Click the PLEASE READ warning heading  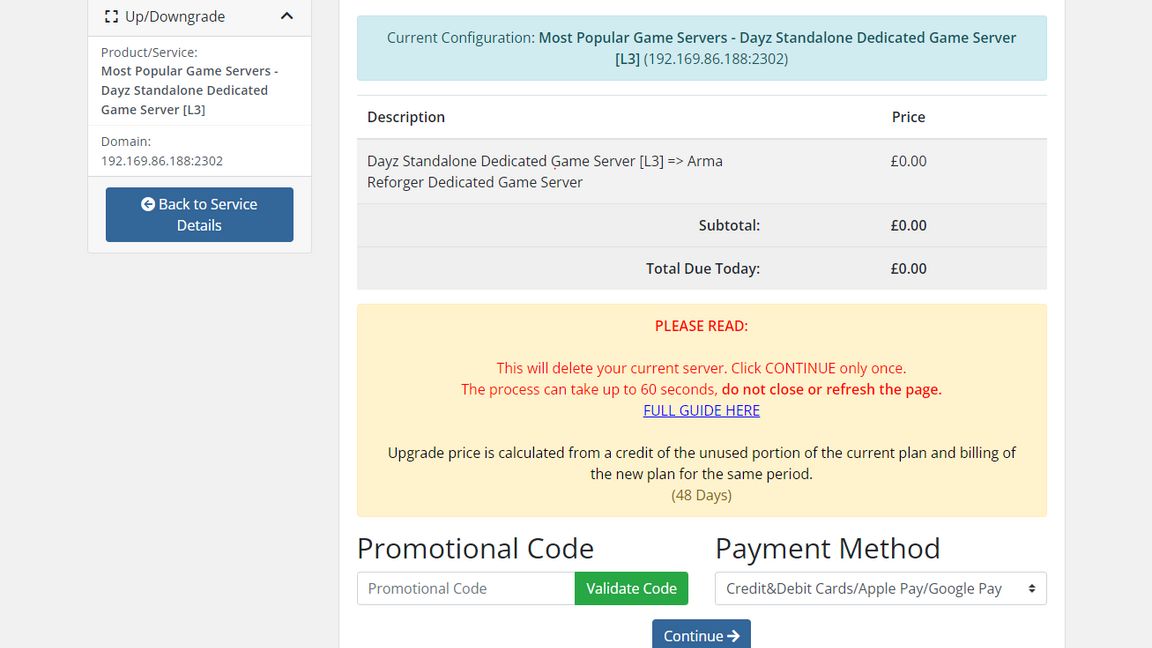[701, 326]
